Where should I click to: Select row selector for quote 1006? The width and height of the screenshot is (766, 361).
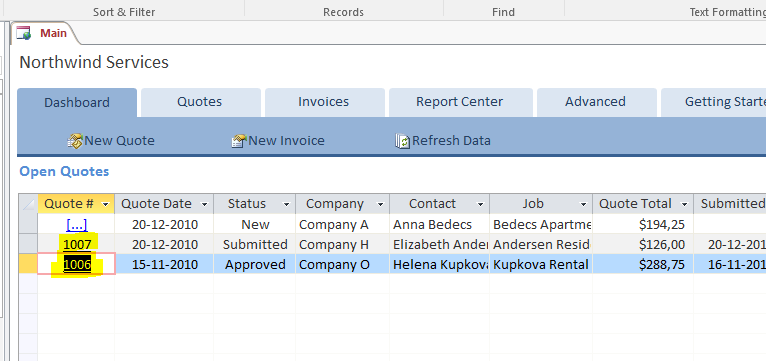[28, 264]
